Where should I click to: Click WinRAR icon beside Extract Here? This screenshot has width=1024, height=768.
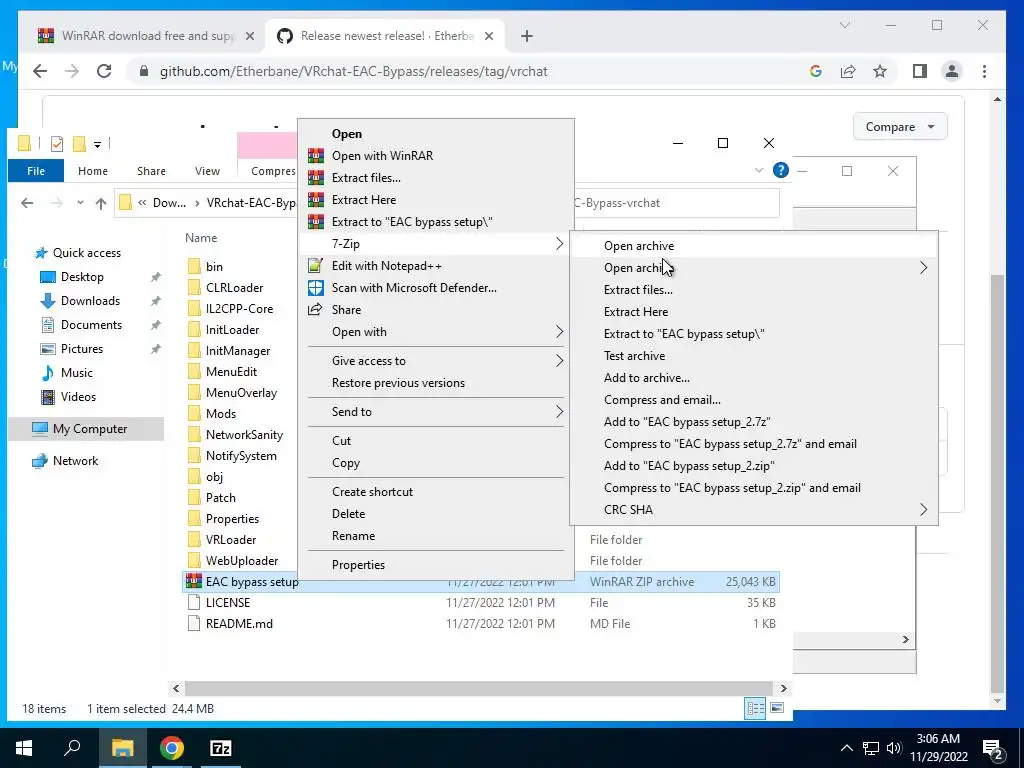(316, 199)
